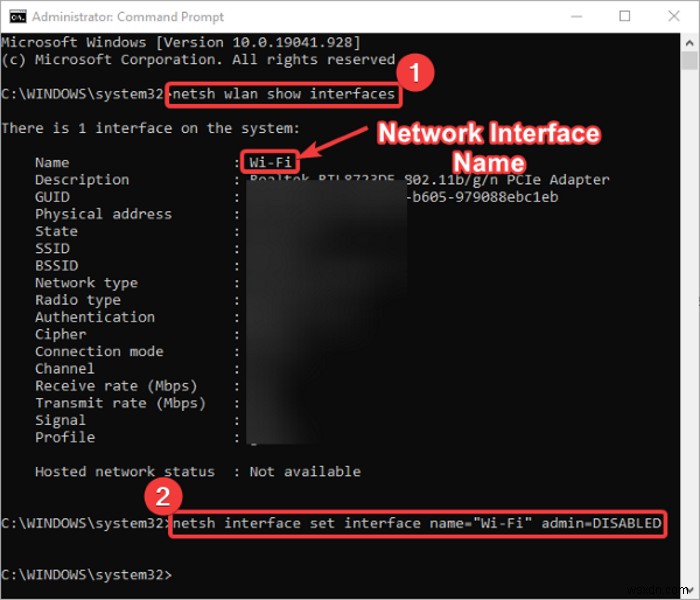Click the '802.11b/g/n PCIe Adapter' description text
Screen dimensions: 700x600
[x=507, y=180]
